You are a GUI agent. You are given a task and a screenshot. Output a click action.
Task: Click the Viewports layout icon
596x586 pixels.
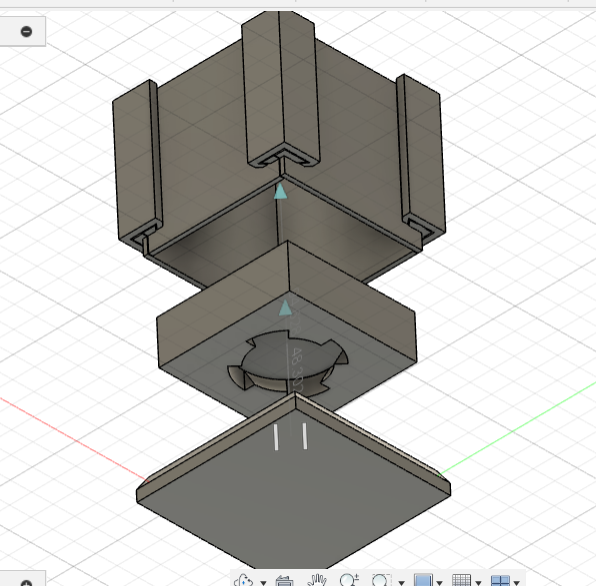[500, 581]
